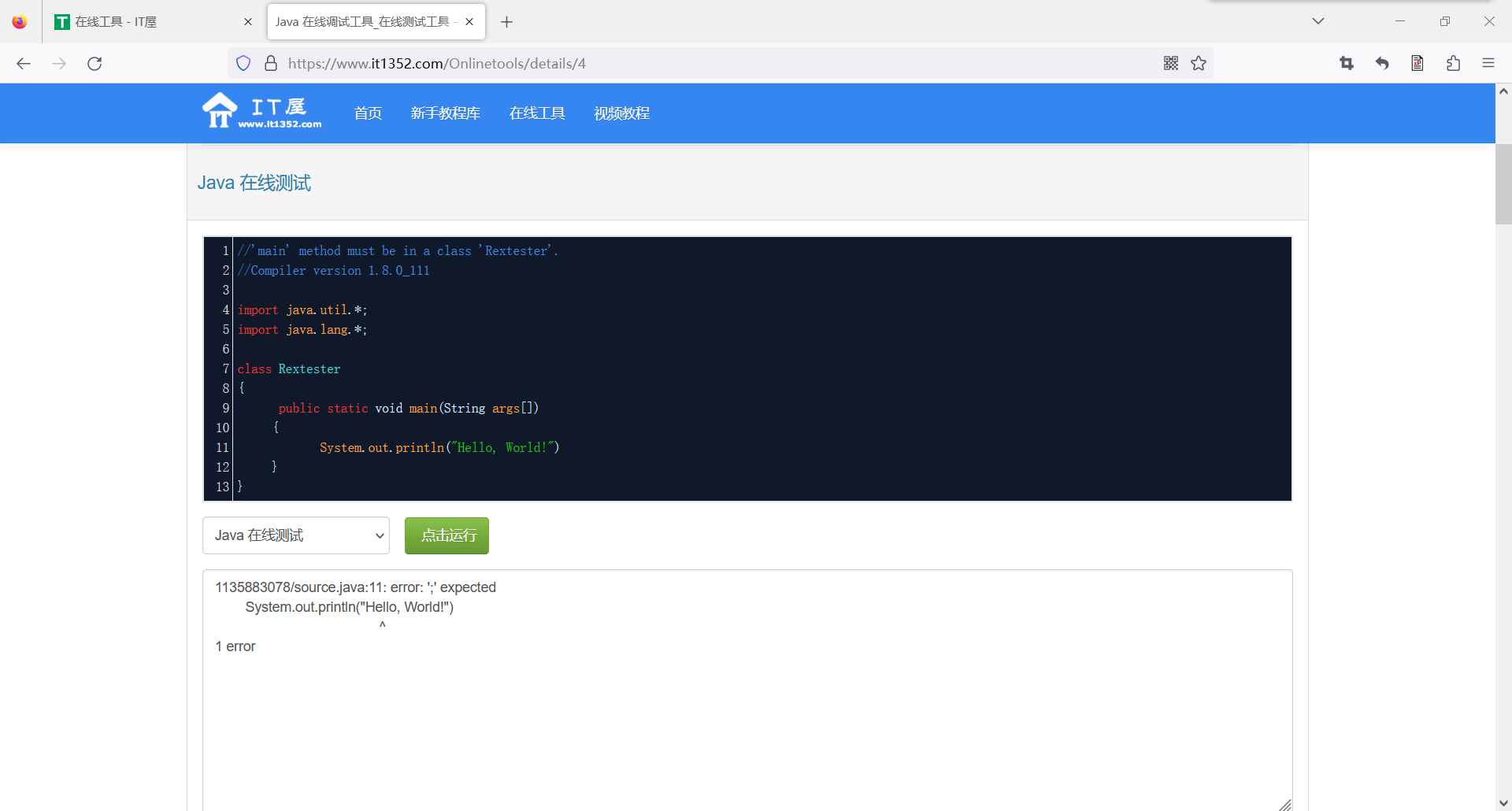1512x811 pixels.
Task: Open the tracking protection shield icon
Action: pyautogui.click(x=243, y=64)
